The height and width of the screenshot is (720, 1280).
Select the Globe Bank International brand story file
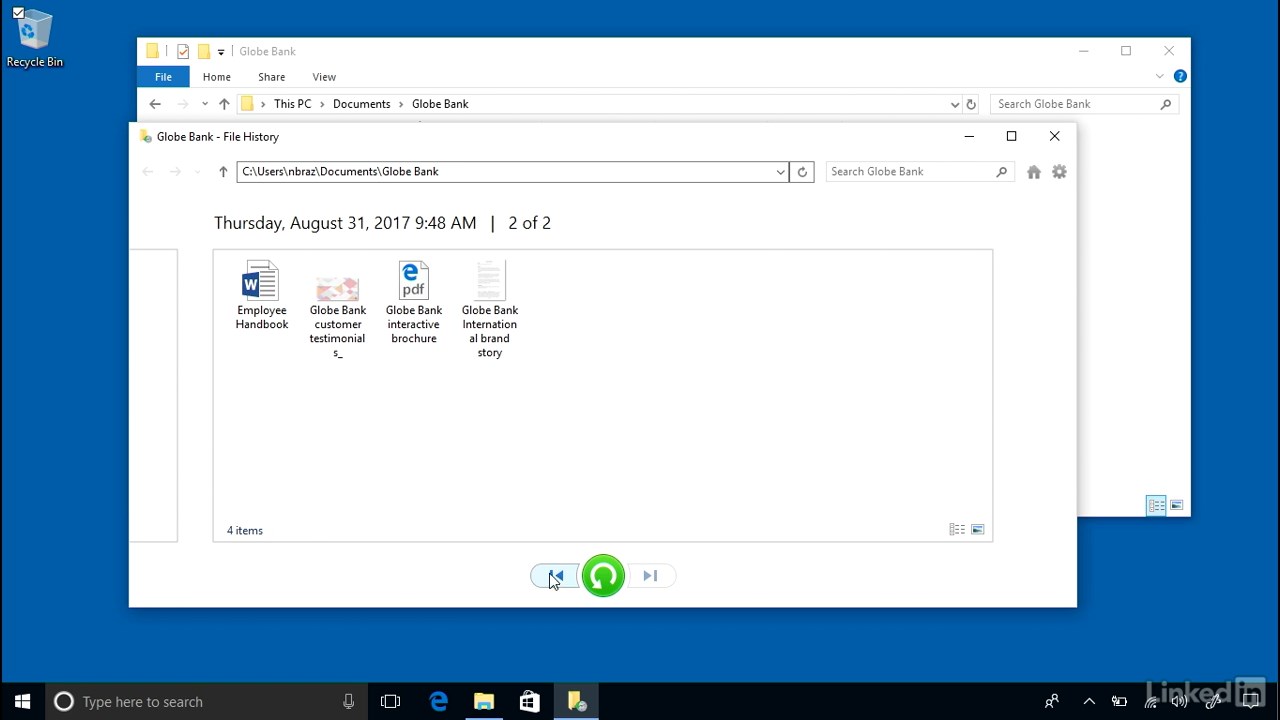tap(490, 309)
